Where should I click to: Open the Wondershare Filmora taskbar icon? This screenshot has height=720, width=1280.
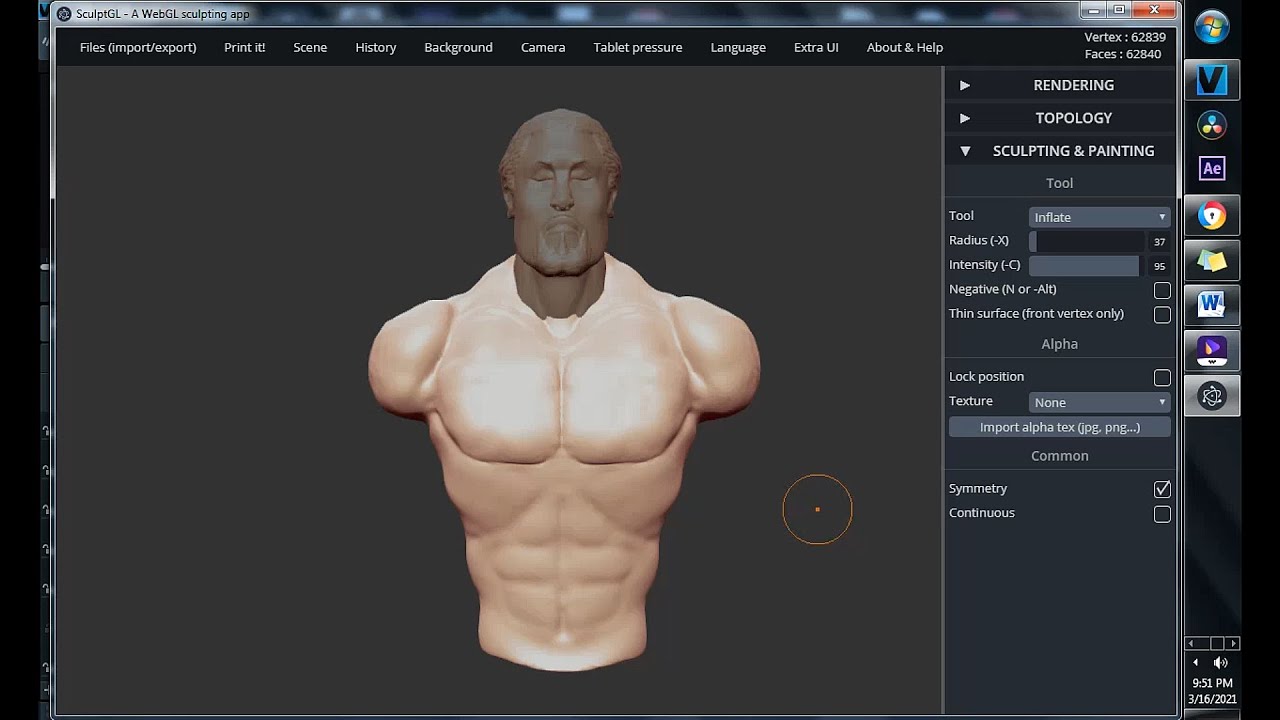1212,350
